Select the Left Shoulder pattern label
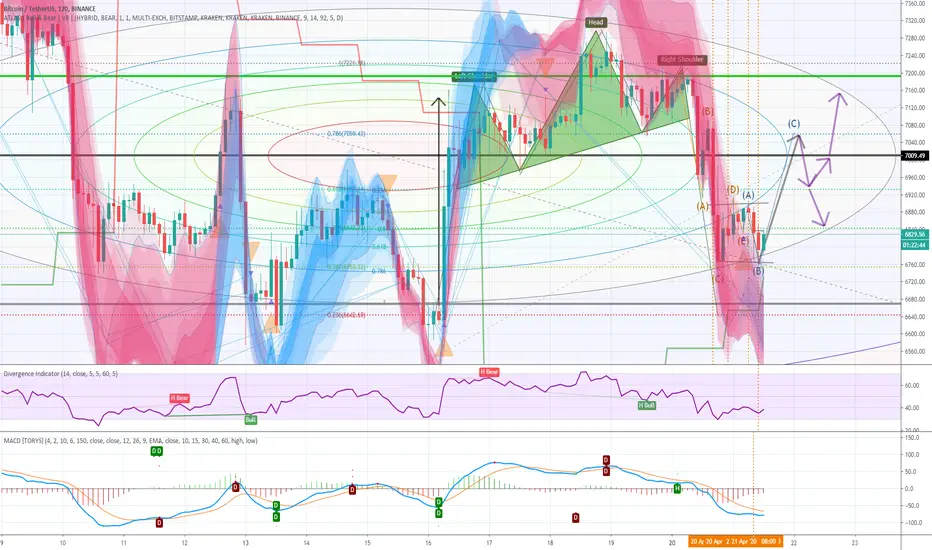Screen dimensions: 932x550 click(x=474, y=76)
